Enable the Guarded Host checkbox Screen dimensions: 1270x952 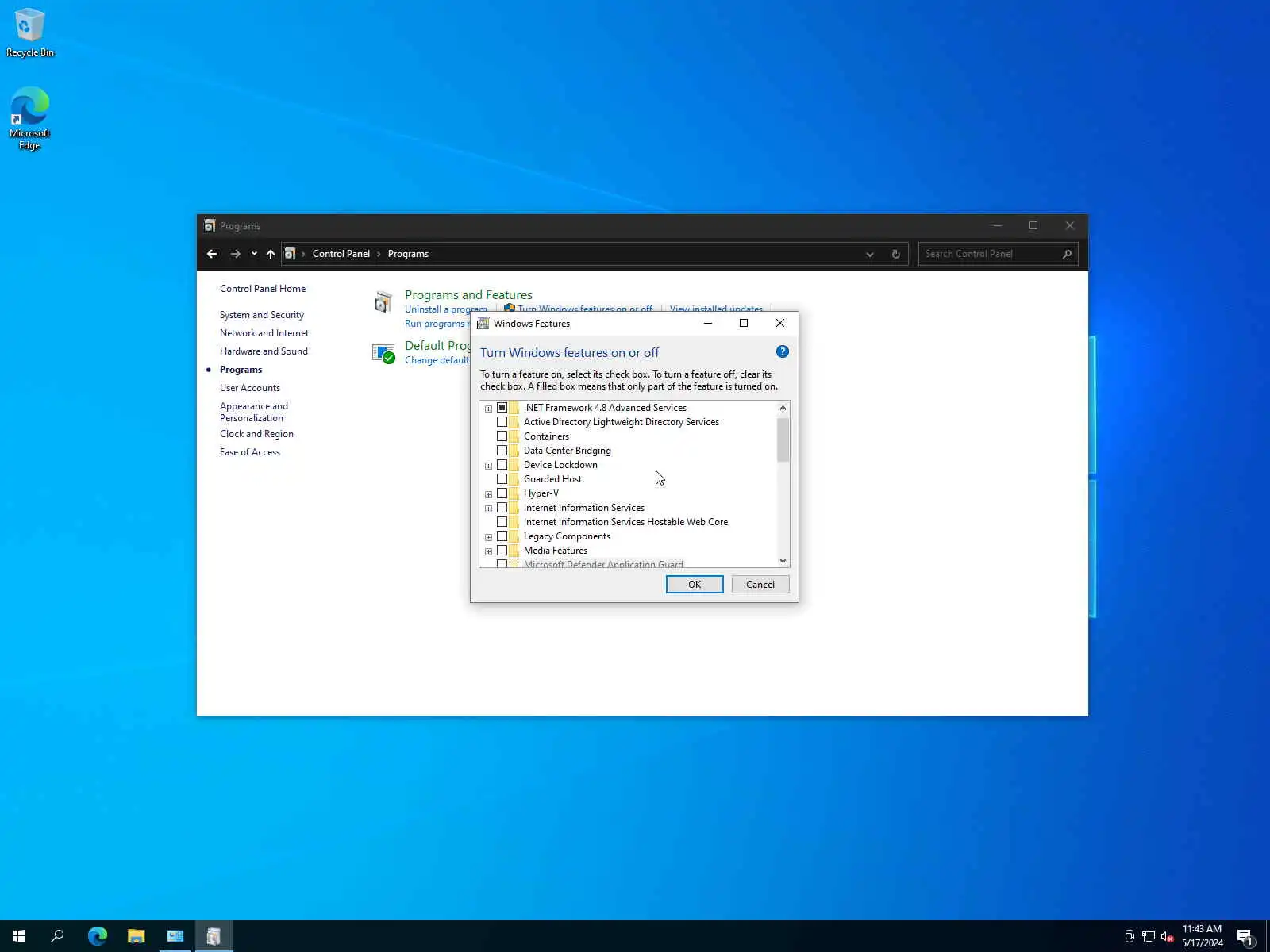click(502, 479)
